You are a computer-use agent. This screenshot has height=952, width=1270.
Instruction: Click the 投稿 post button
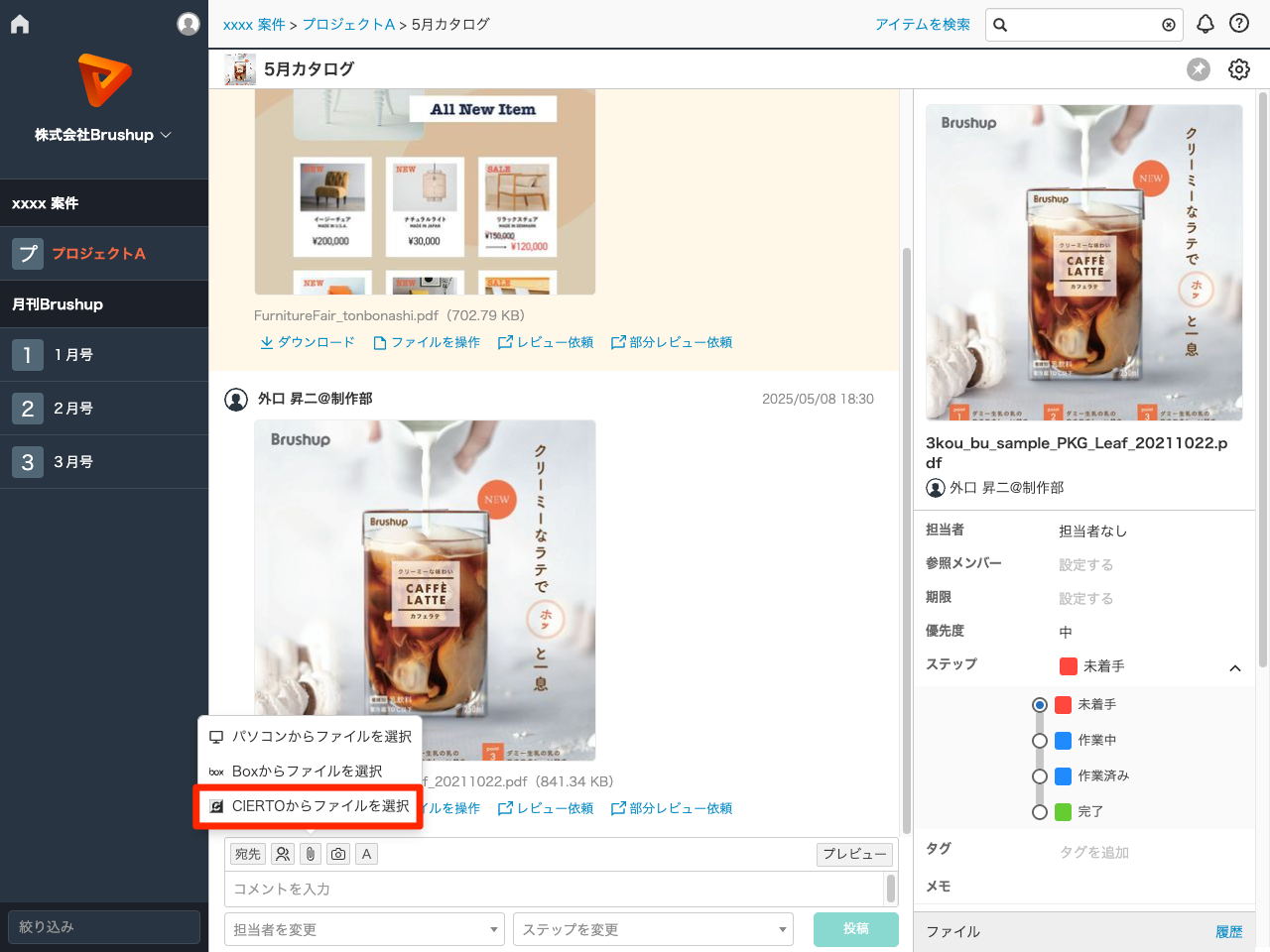pos(856,929)
